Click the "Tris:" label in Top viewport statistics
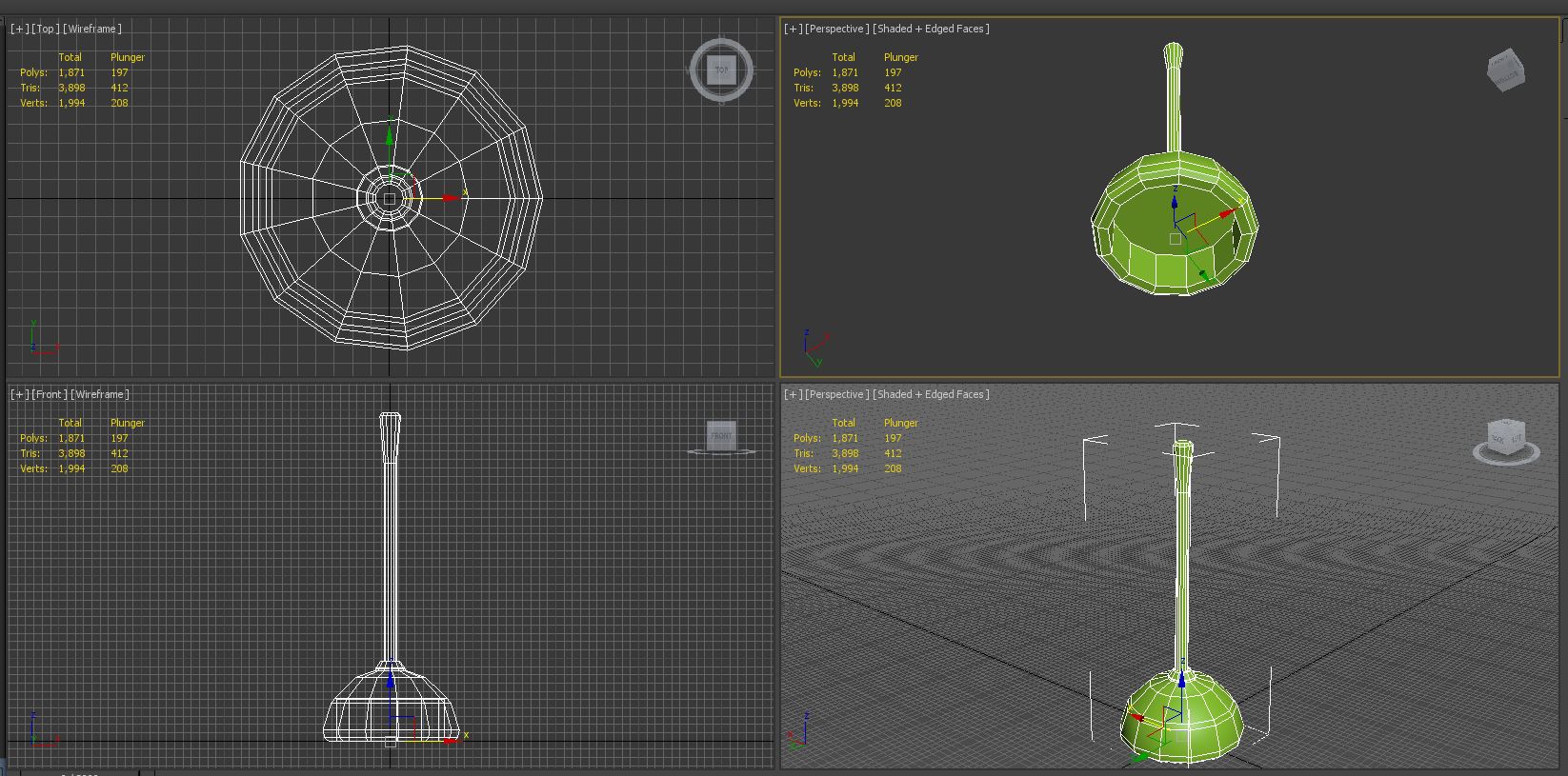This screenshot has height=776, width=1568. coord(30,88)
